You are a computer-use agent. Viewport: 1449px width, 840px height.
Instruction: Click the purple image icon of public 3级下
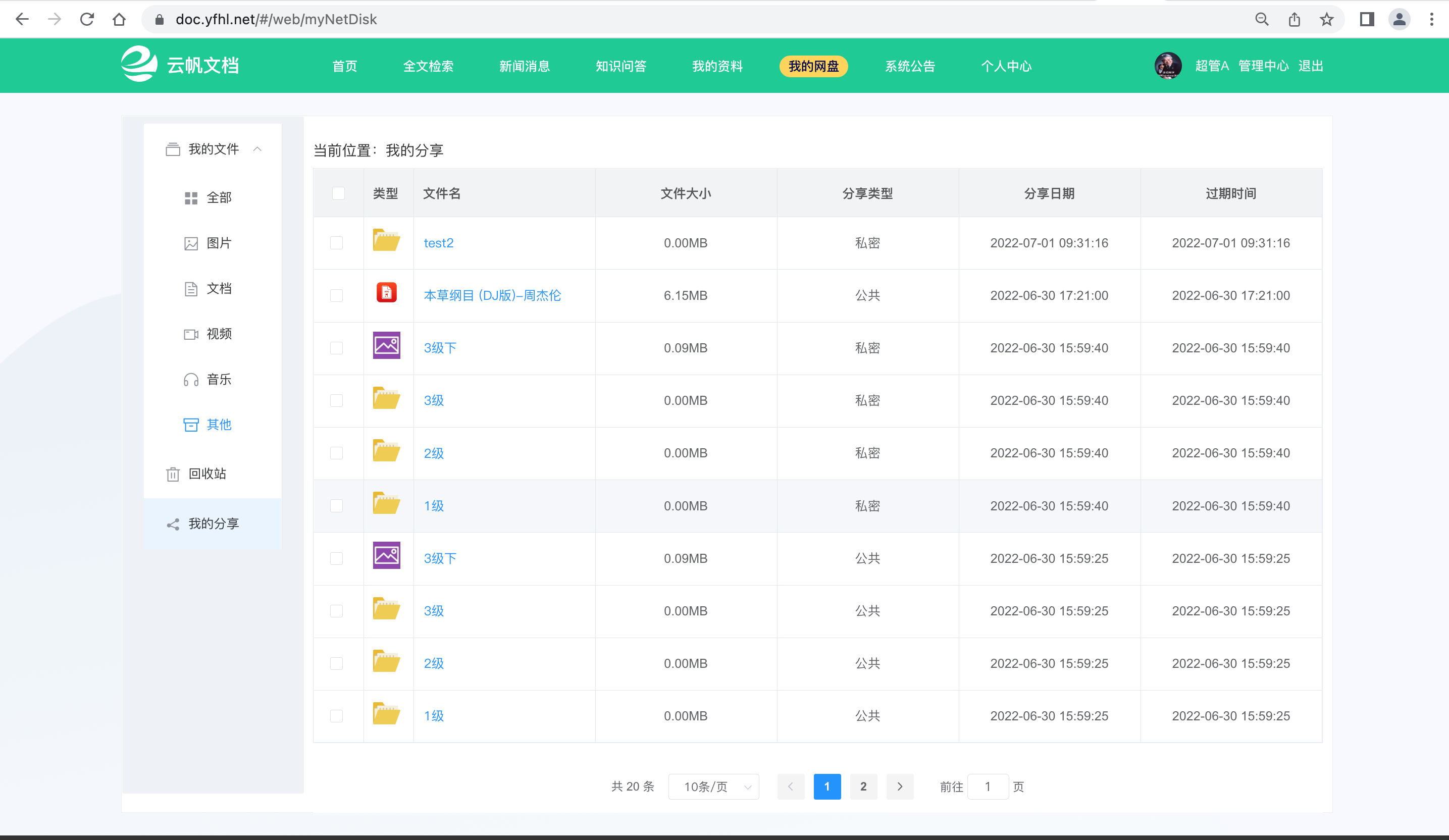(x=386, y=556)
